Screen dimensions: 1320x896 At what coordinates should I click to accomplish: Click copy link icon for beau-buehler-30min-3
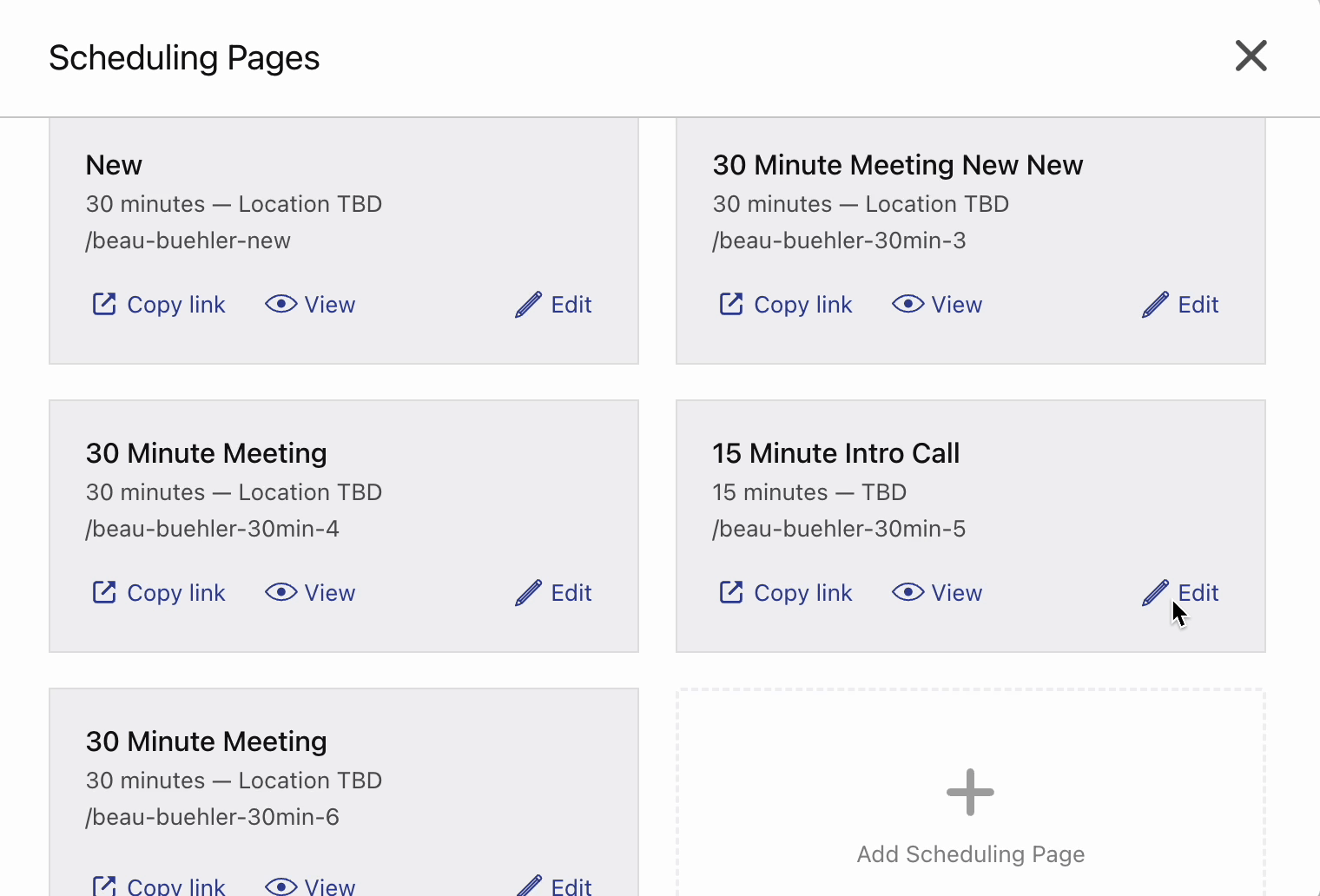[731, 304]
